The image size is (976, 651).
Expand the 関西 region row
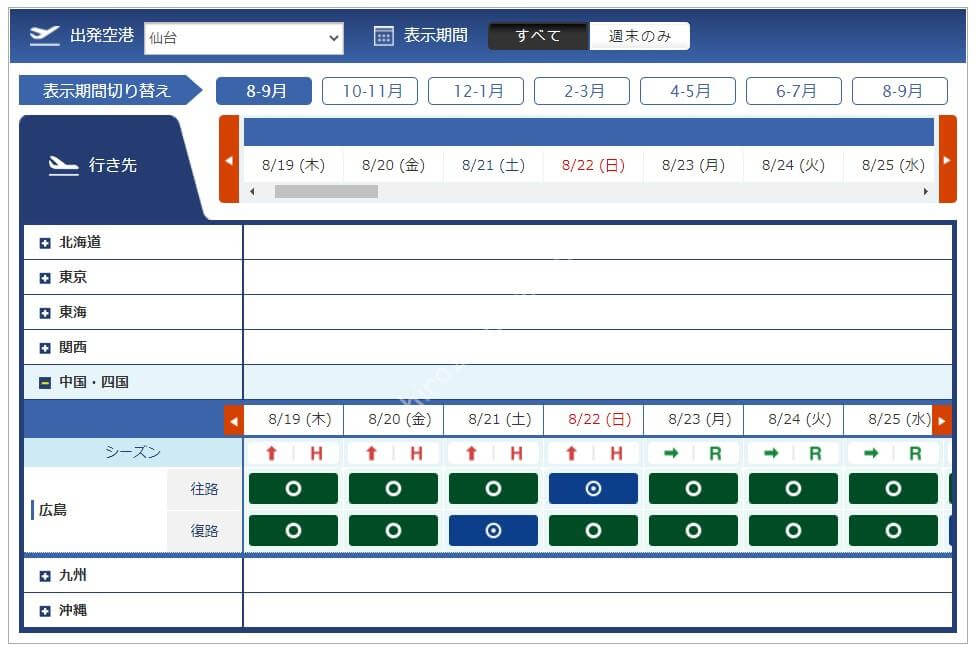pos(45,348)
